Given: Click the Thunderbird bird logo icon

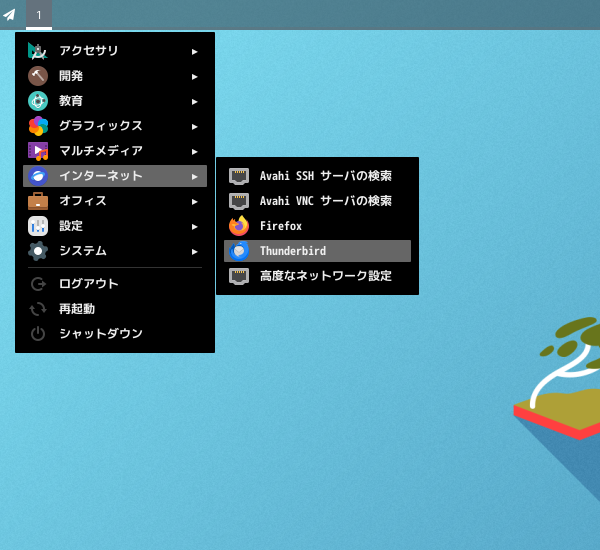Looking at the screenshot, I should [239, 251].
